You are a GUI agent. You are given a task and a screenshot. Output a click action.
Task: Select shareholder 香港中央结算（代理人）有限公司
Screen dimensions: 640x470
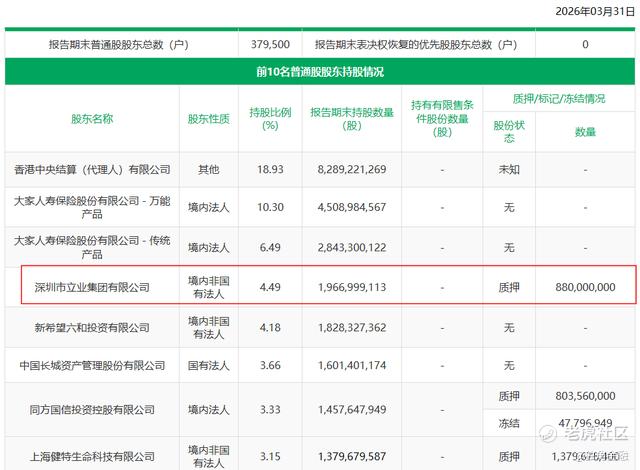(x=92, y=169)
